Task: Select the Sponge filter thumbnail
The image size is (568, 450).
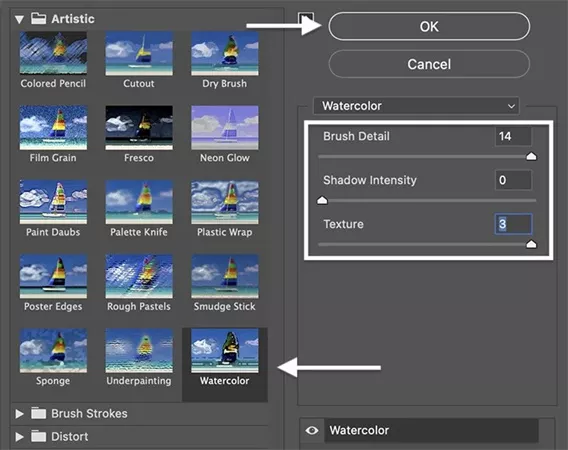Action: 53,350
